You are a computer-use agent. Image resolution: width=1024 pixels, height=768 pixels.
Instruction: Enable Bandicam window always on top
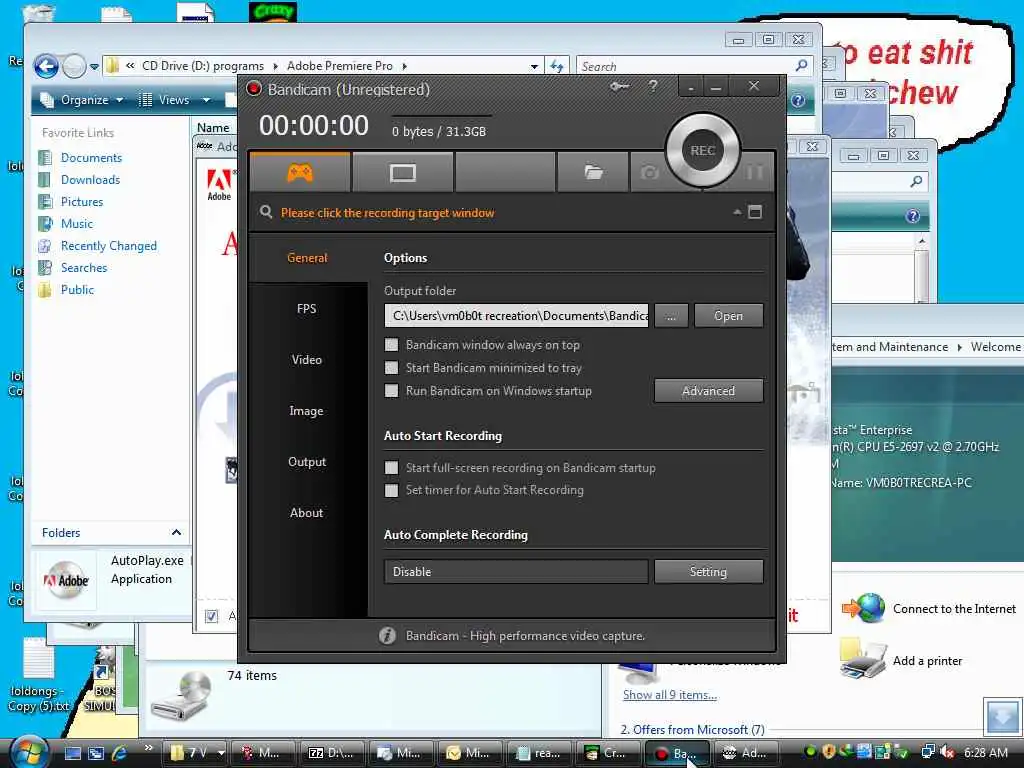(391, 345)
